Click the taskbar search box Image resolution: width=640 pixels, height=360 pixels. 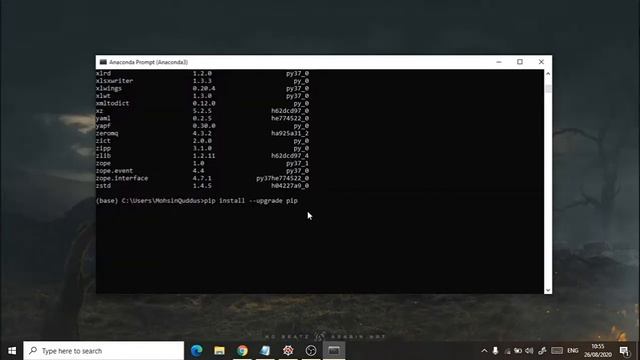point(104,351)
